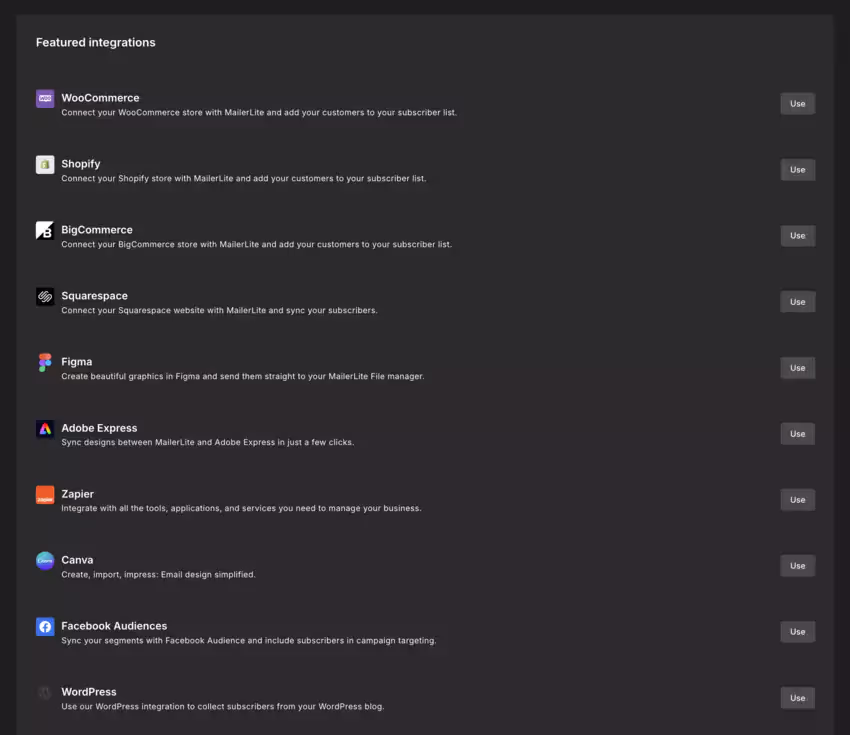The image size is (850, 735).
Task: Click the BigCommerce integration icon
Action: click(45, 230)
